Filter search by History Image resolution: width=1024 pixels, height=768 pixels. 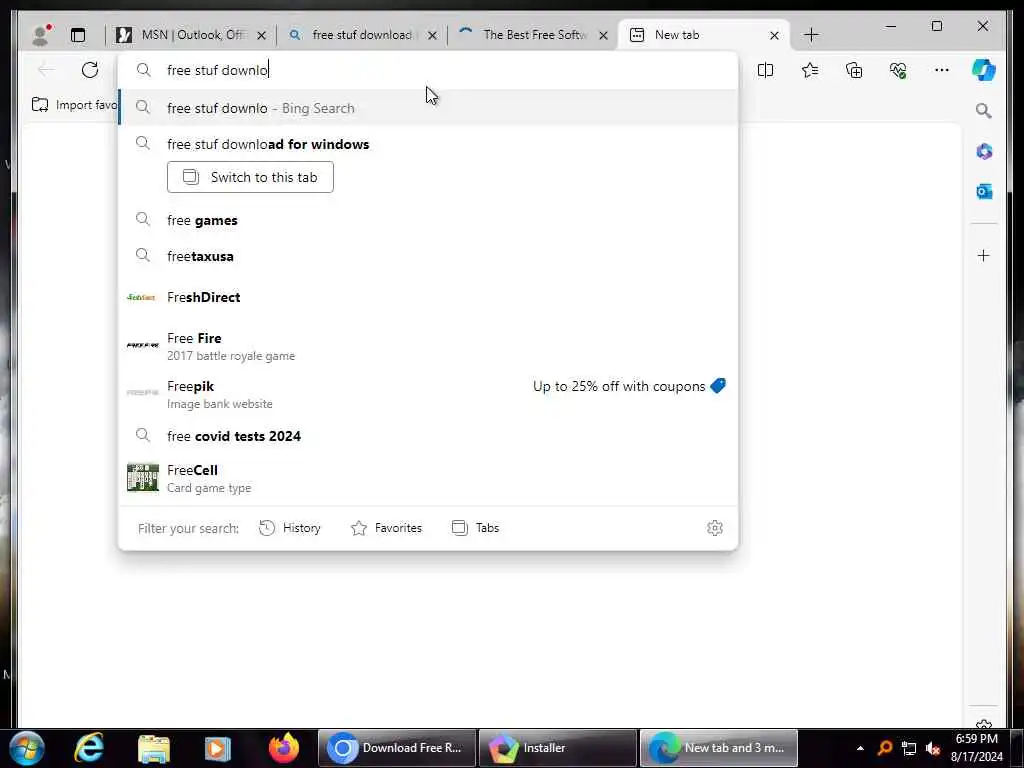click(x=290, y=528)
